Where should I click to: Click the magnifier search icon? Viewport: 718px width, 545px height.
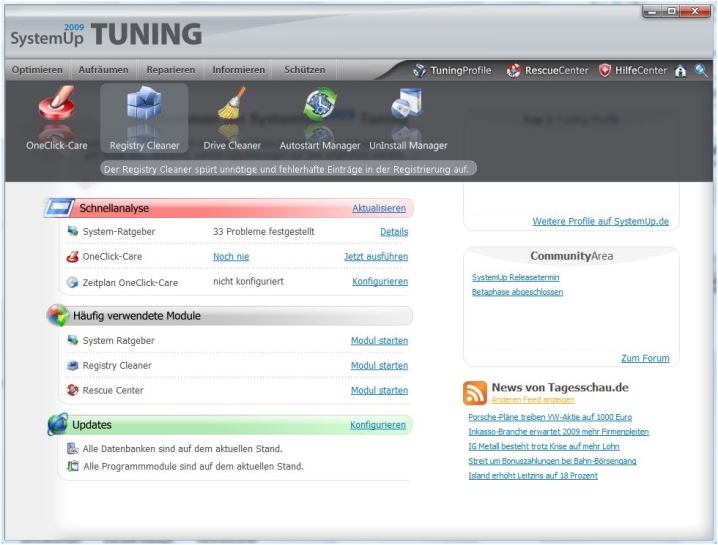702,71
